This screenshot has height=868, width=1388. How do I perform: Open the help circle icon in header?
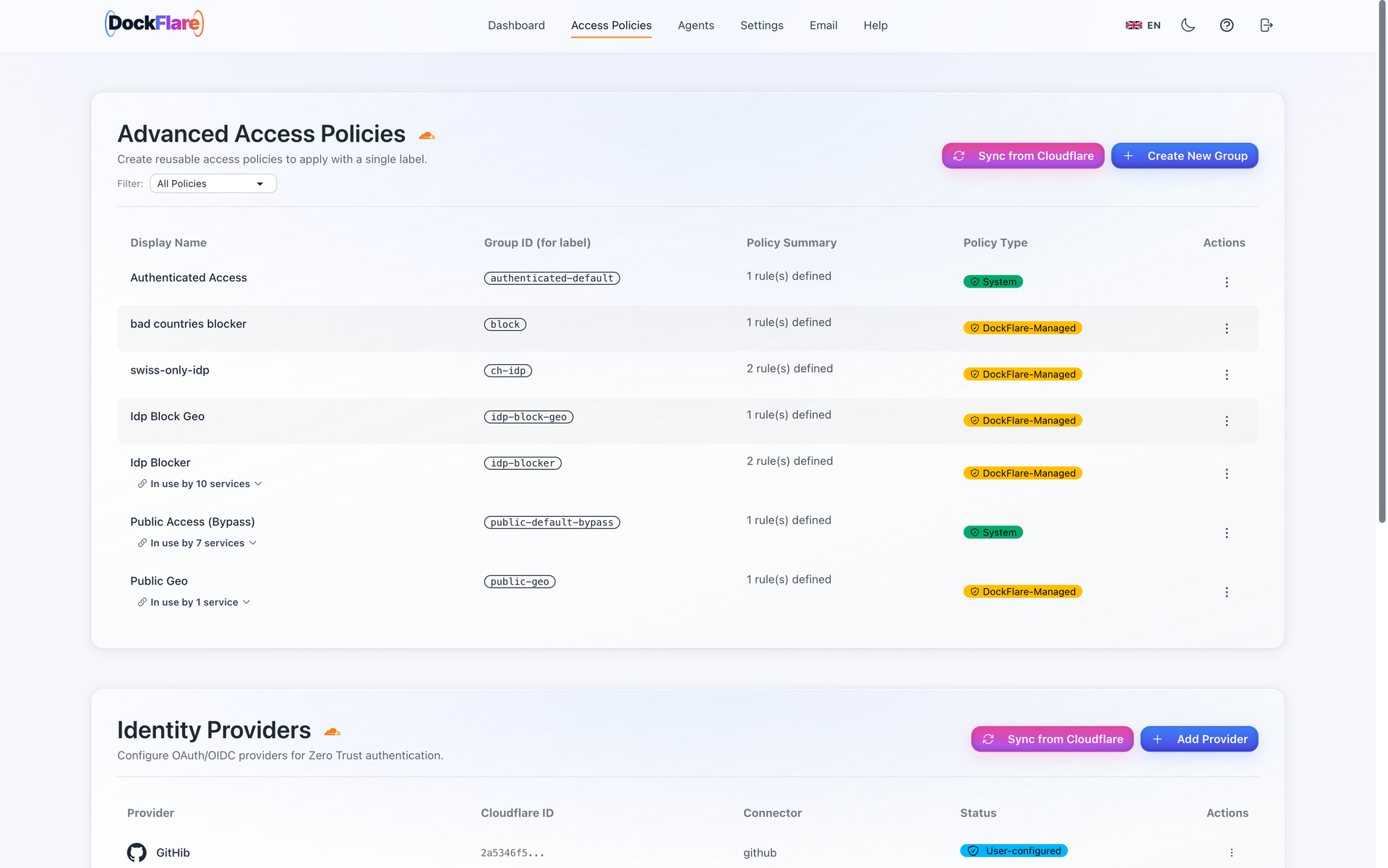1227,25
